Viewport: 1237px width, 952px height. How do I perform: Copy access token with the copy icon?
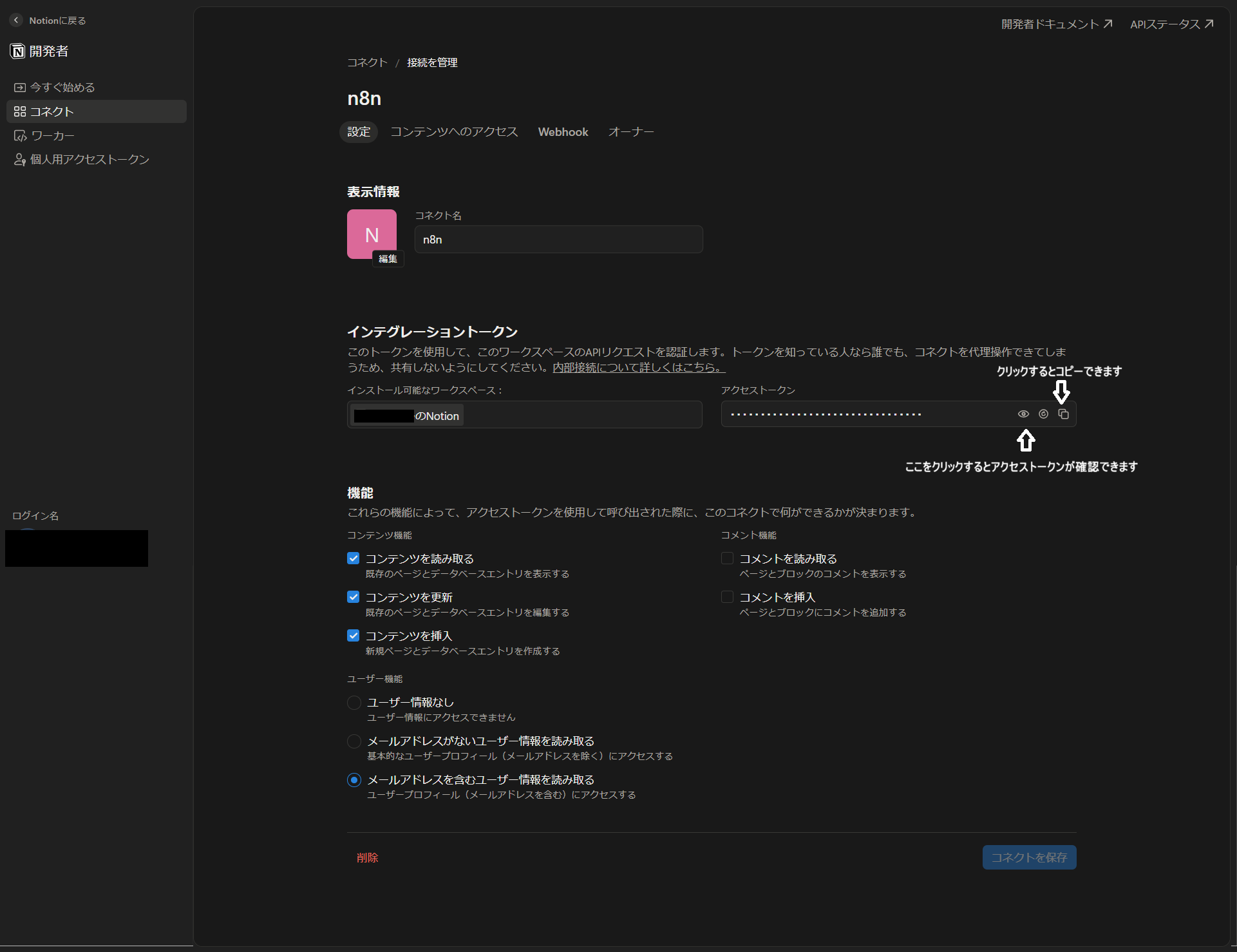tap(1064, 414)
